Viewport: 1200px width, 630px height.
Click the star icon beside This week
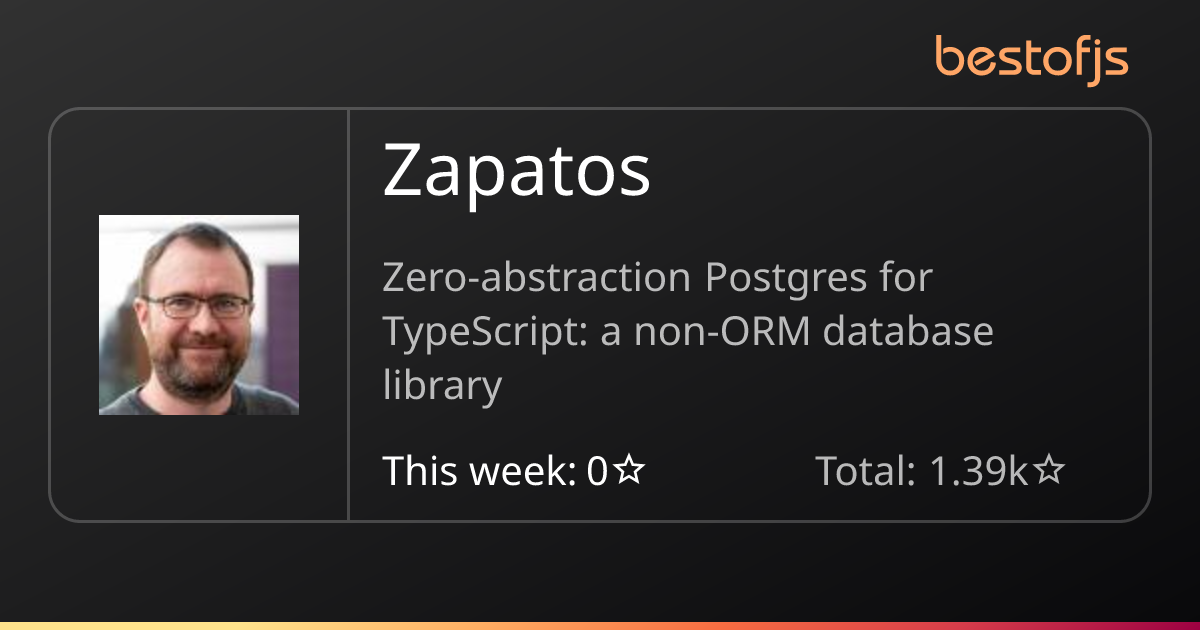click(629, 471)
